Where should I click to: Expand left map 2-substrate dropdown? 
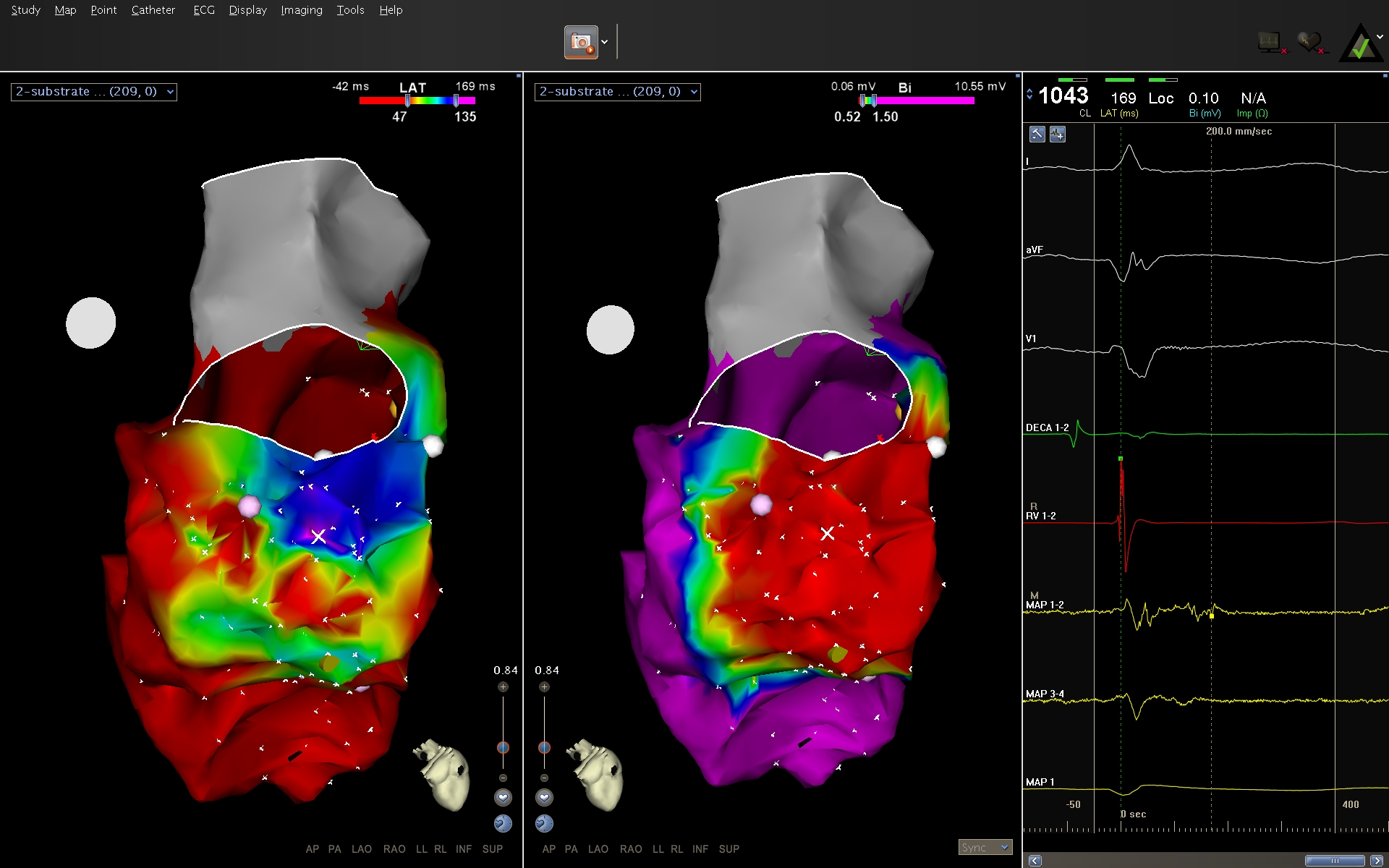tap(170, 92)
